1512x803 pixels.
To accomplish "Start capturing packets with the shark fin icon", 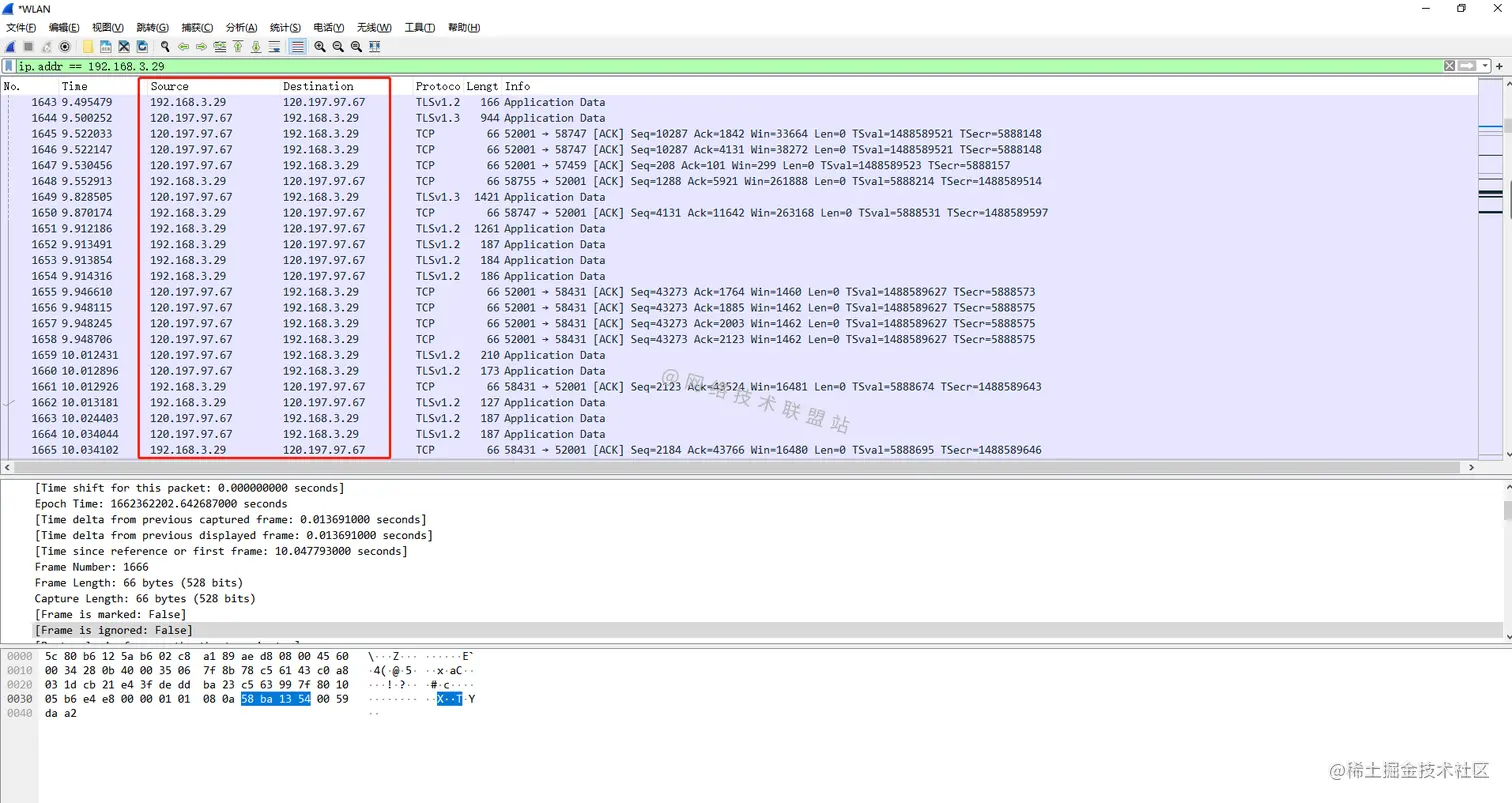I will (11, 46).
